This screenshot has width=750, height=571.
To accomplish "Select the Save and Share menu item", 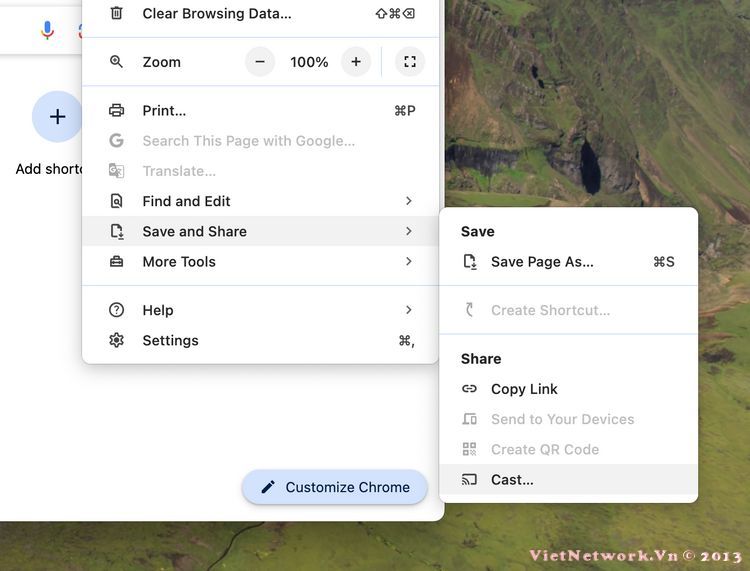I will (194, 231).
